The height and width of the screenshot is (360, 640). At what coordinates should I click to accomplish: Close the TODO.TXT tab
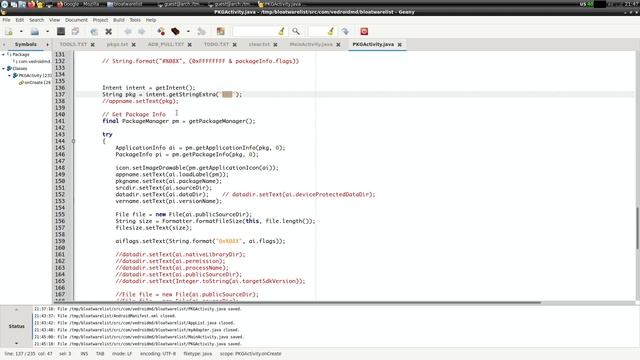pyautogui.click(x=235, y=44)
